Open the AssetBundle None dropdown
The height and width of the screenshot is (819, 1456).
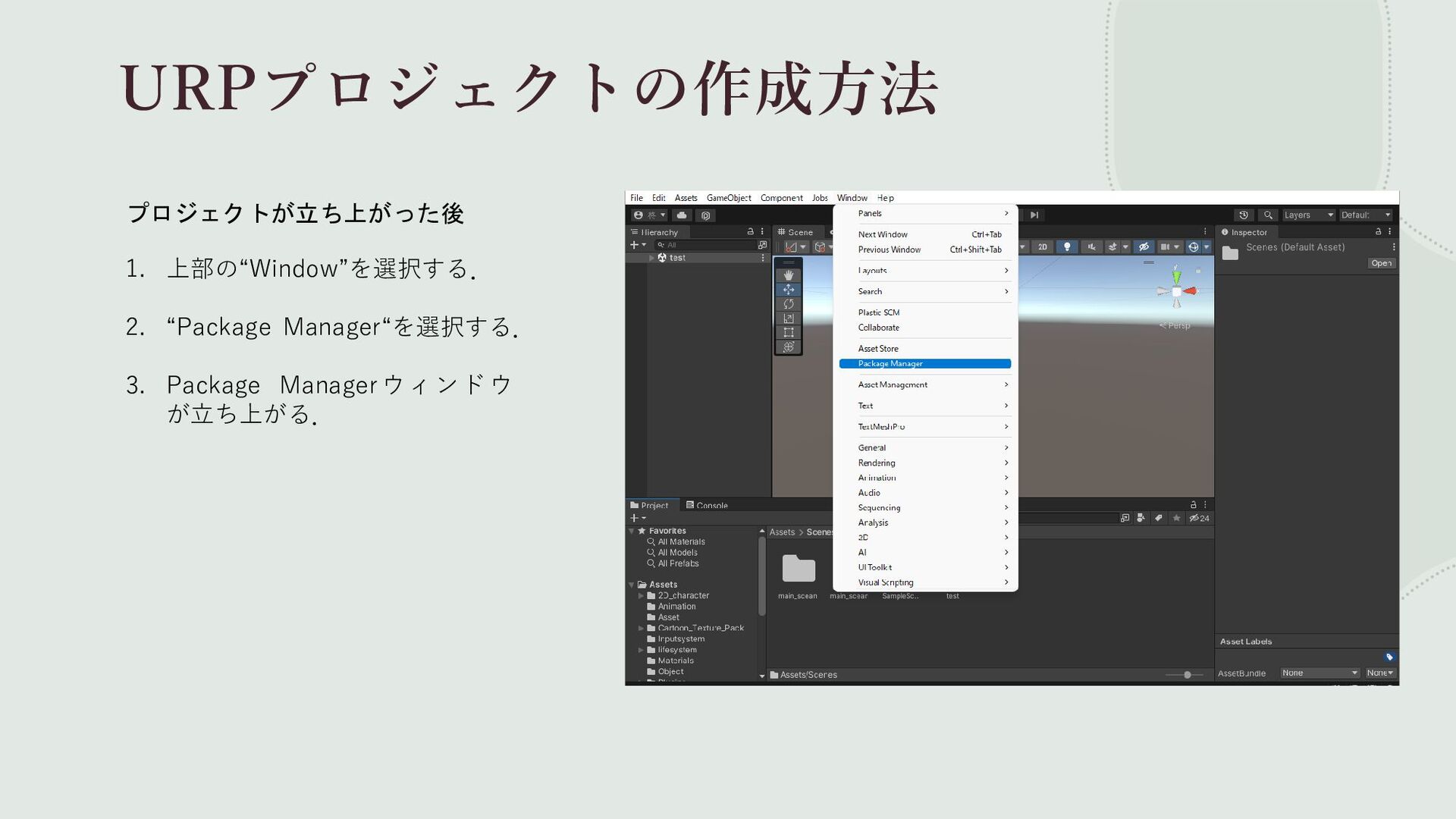1319,673
